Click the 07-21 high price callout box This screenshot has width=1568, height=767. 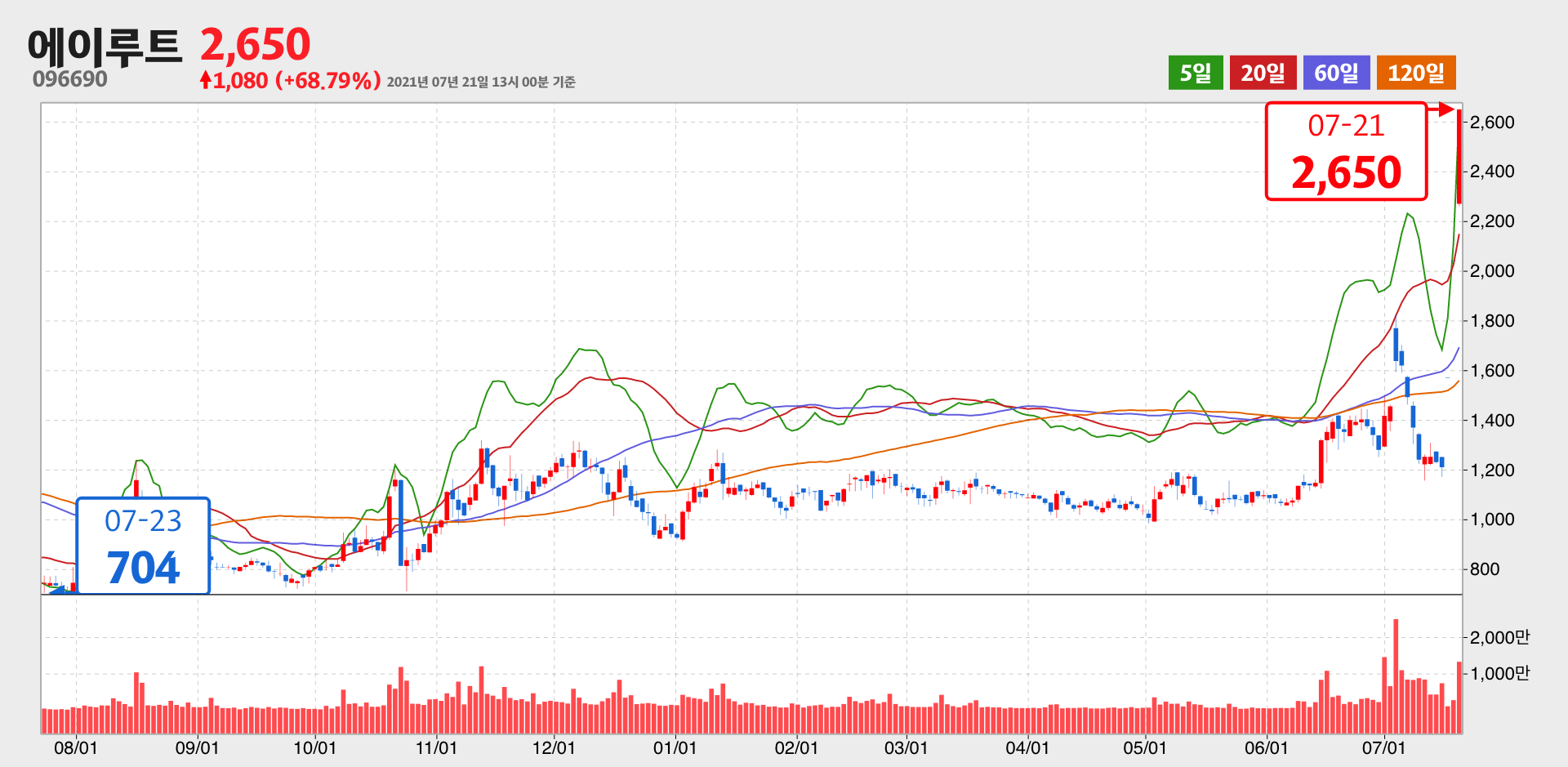(1346, 151)
